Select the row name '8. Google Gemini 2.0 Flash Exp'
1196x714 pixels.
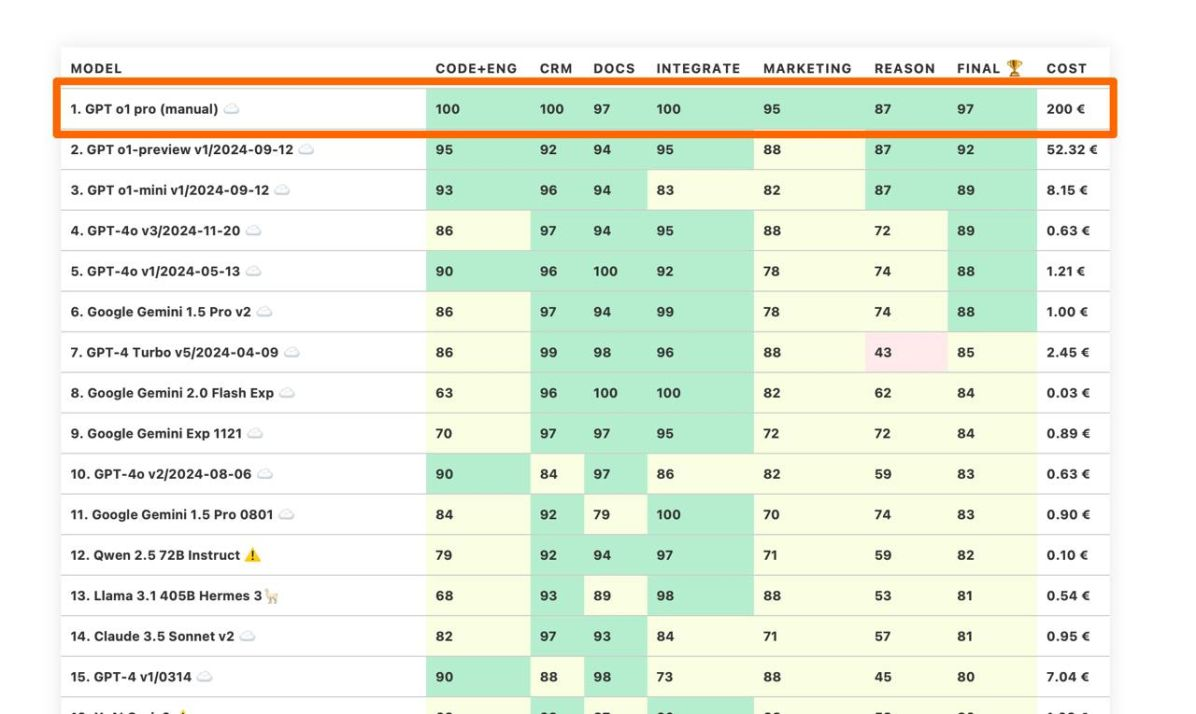pos(172,393)
